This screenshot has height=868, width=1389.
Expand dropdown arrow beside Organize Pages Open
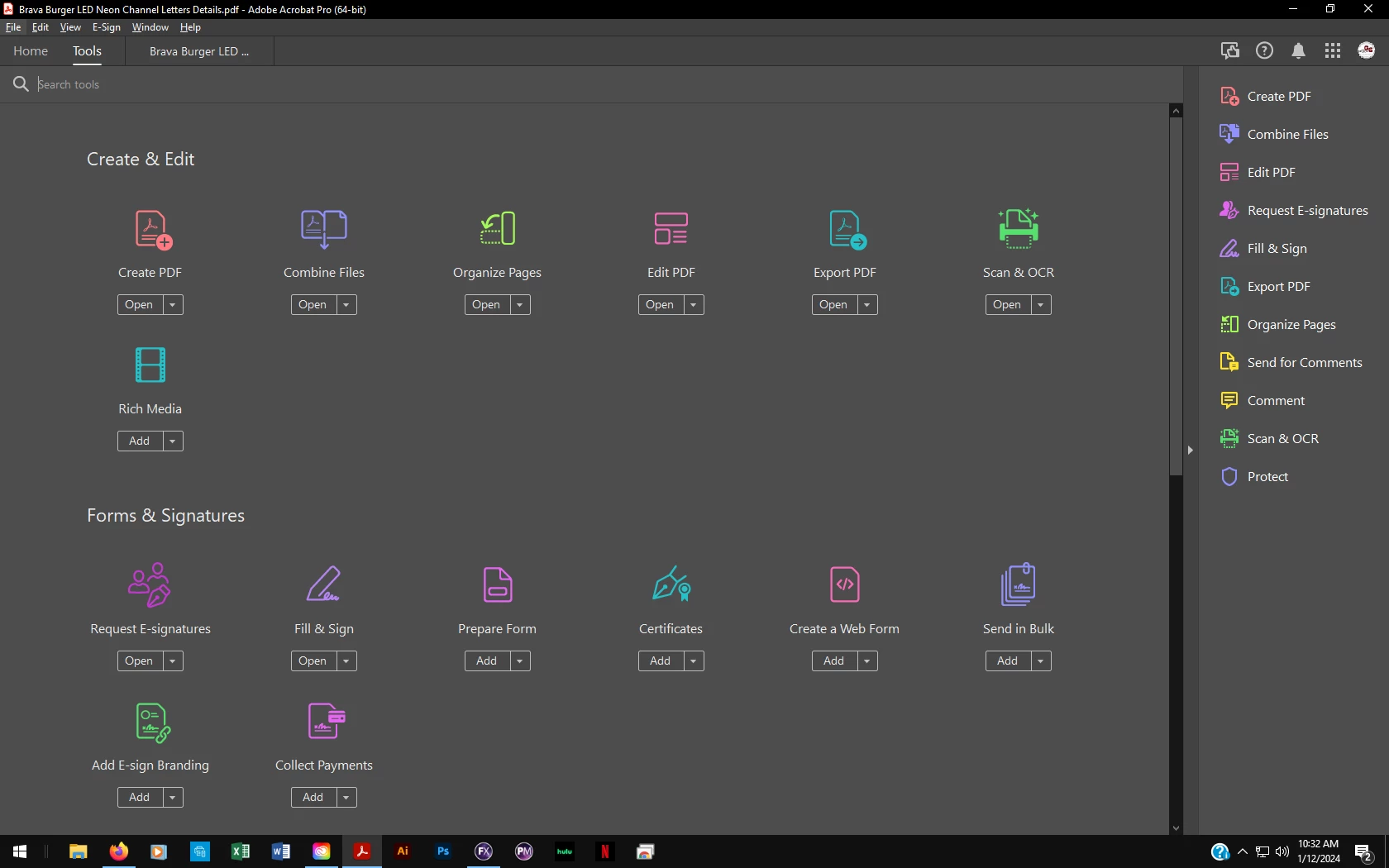point(520,305)
